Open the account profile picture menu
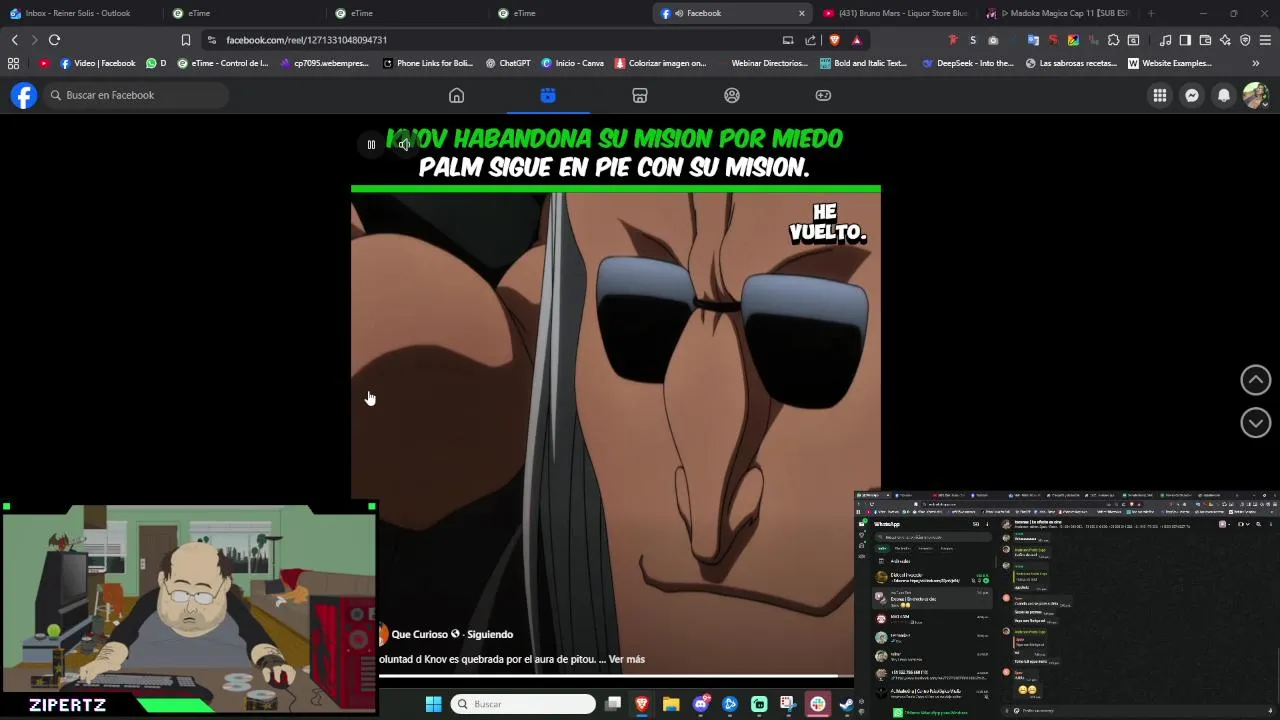This screenshot has width=1280, height=720. (1255, 95)
